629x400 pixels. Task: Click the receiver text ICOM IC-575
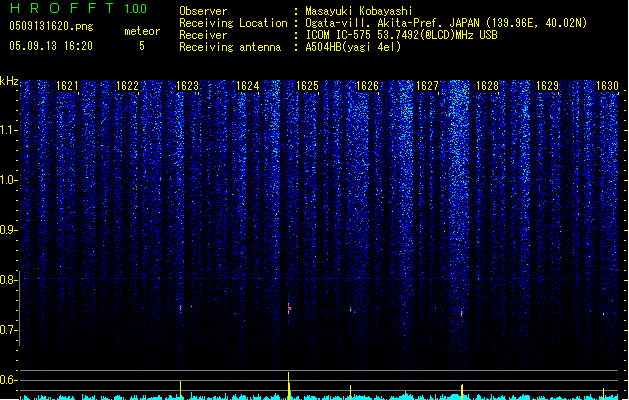340,35
